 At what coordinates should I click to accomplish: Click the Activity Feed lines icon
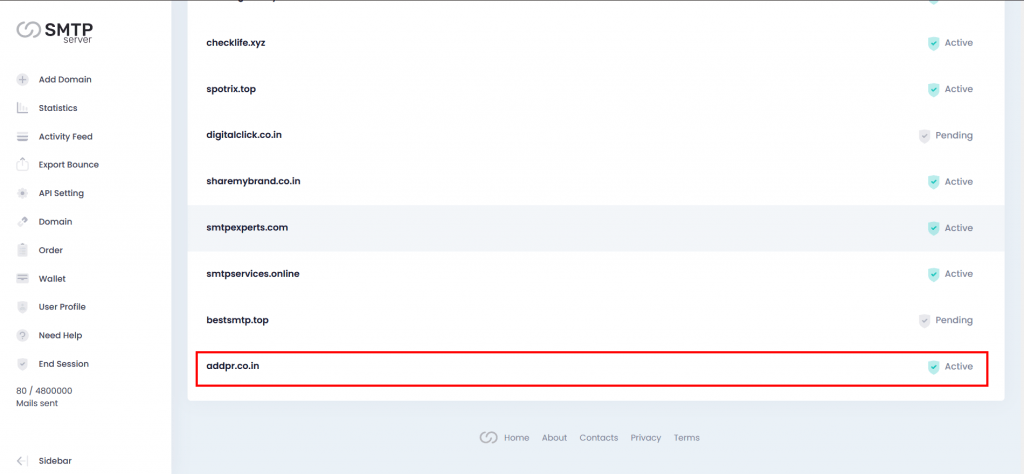pyautogui.click(x=23, y=136)
